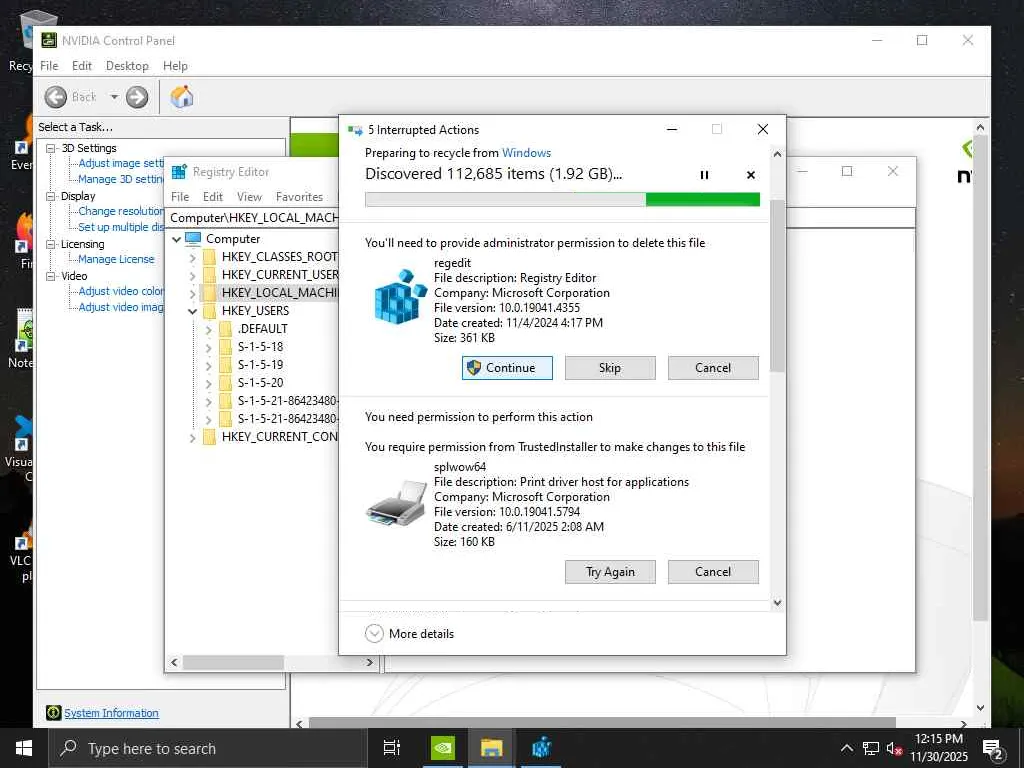Viewport: 1024px width, 768px height.
Task: Click the network tray icon
Action: point(871,749)
